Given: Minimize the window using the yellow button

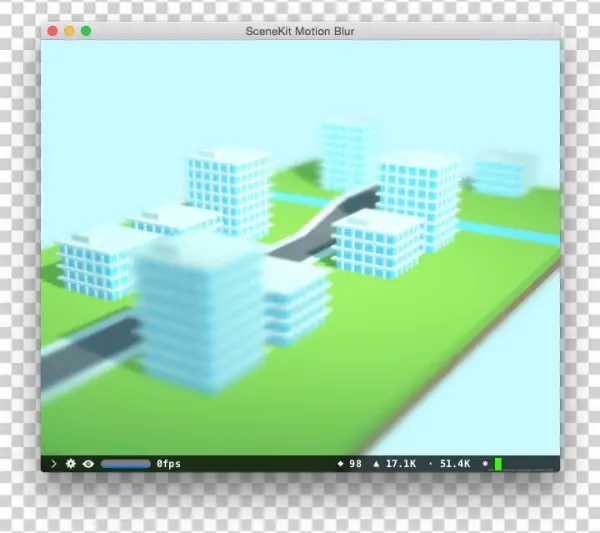Looking at the screenshot, I should pos(69,31).
